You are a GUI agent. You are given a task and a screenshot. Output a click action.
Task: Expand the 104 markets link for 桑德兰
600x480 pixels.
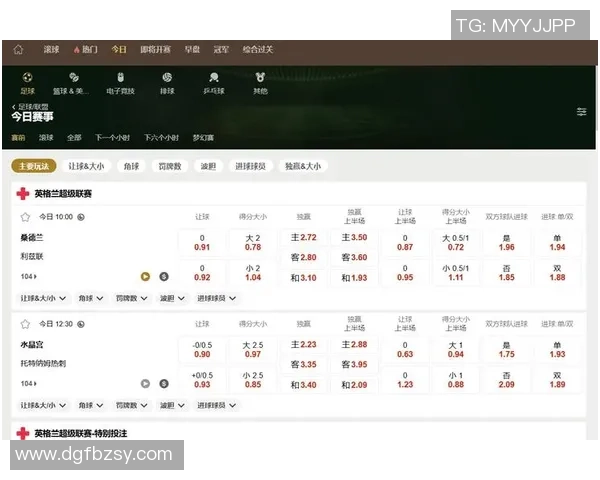pos(29,276)
